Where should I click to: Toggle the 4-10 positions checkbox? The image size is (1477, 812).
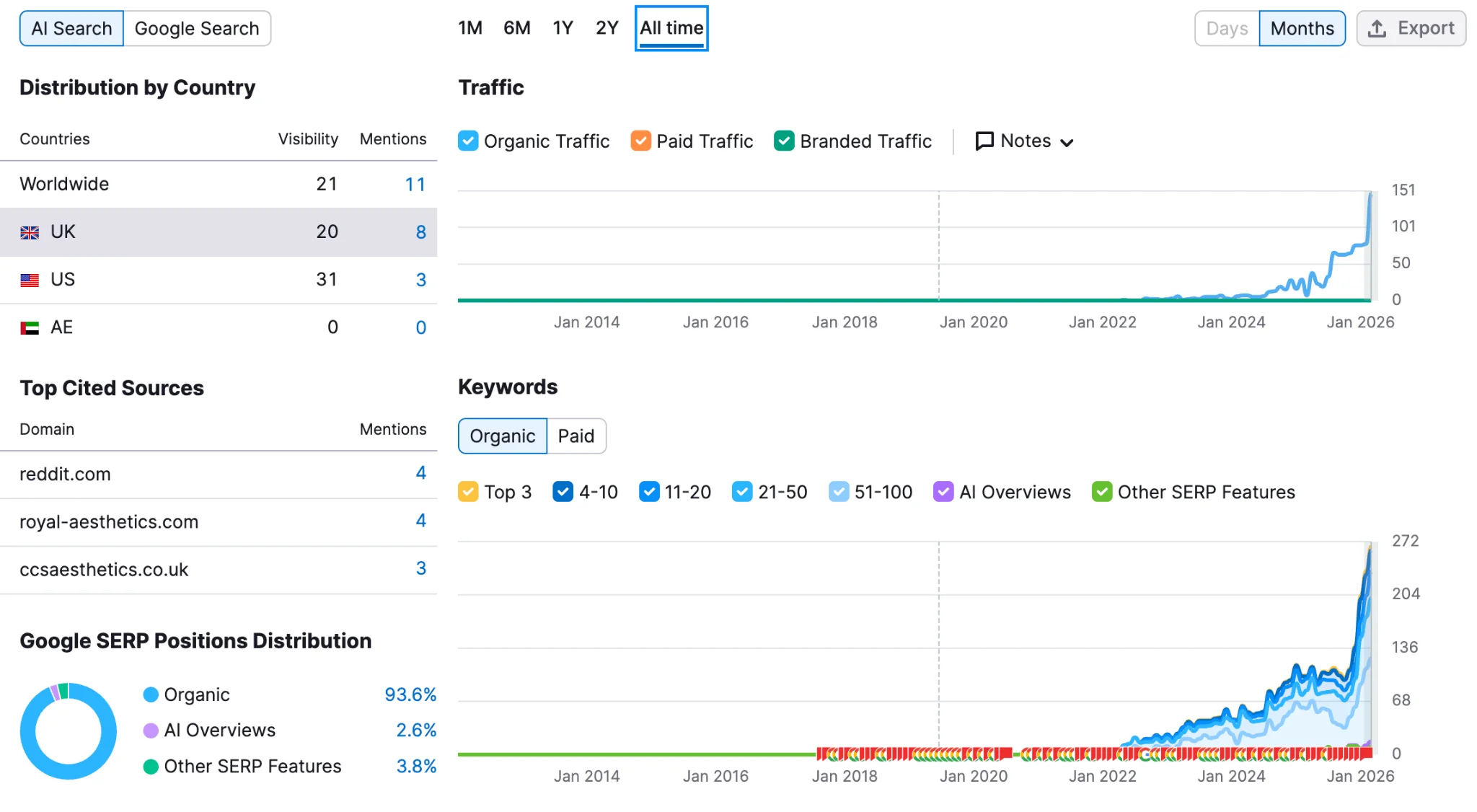point(563,492)
